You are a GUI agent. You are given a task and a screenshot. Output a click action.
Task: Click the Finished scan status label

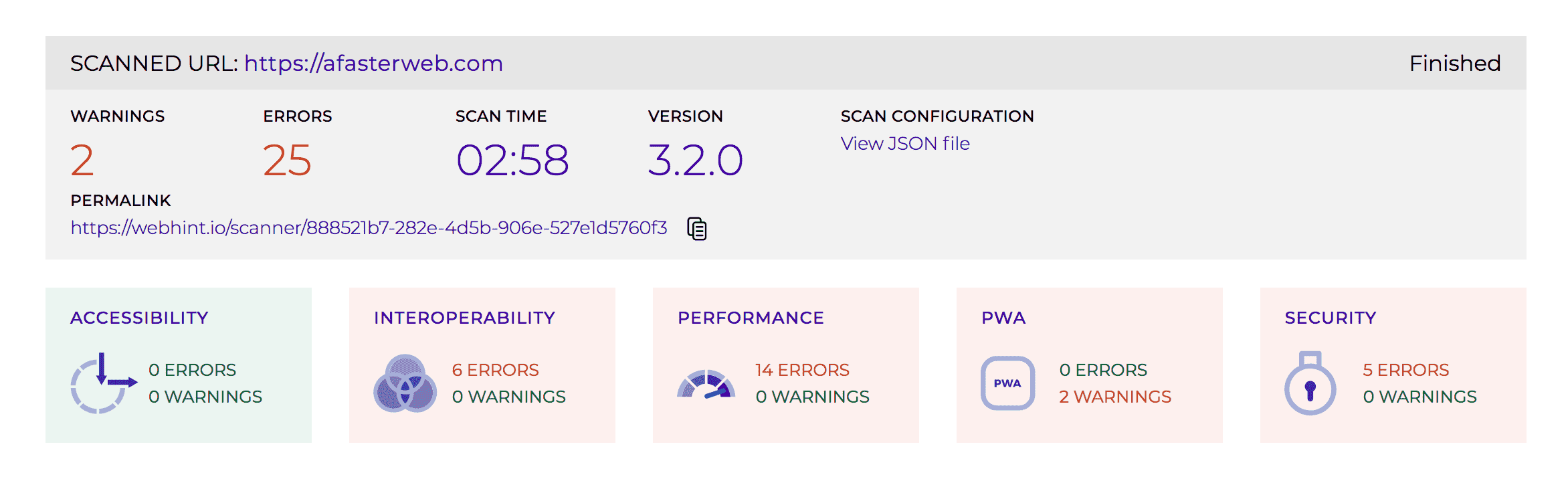coord(1454,63)
